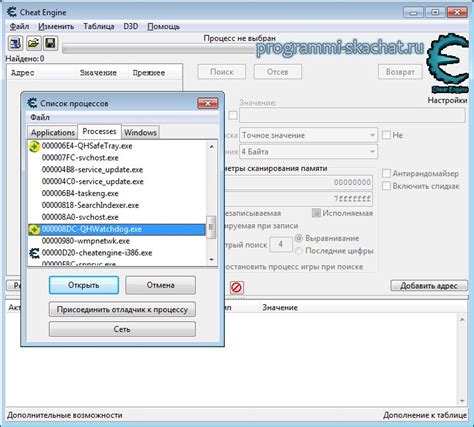
Task: Click process list scroll down arrow
Action: (211, 259)
